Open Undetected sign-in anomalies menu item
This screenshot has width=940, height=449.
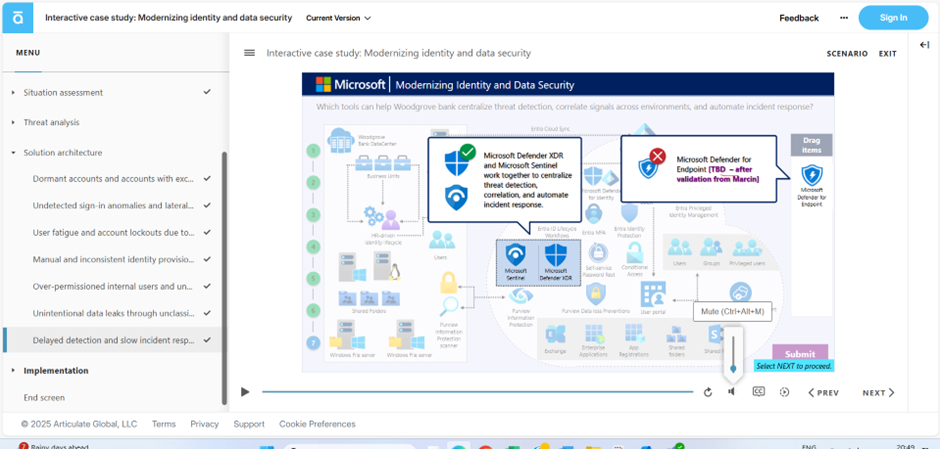coord(113,206)
